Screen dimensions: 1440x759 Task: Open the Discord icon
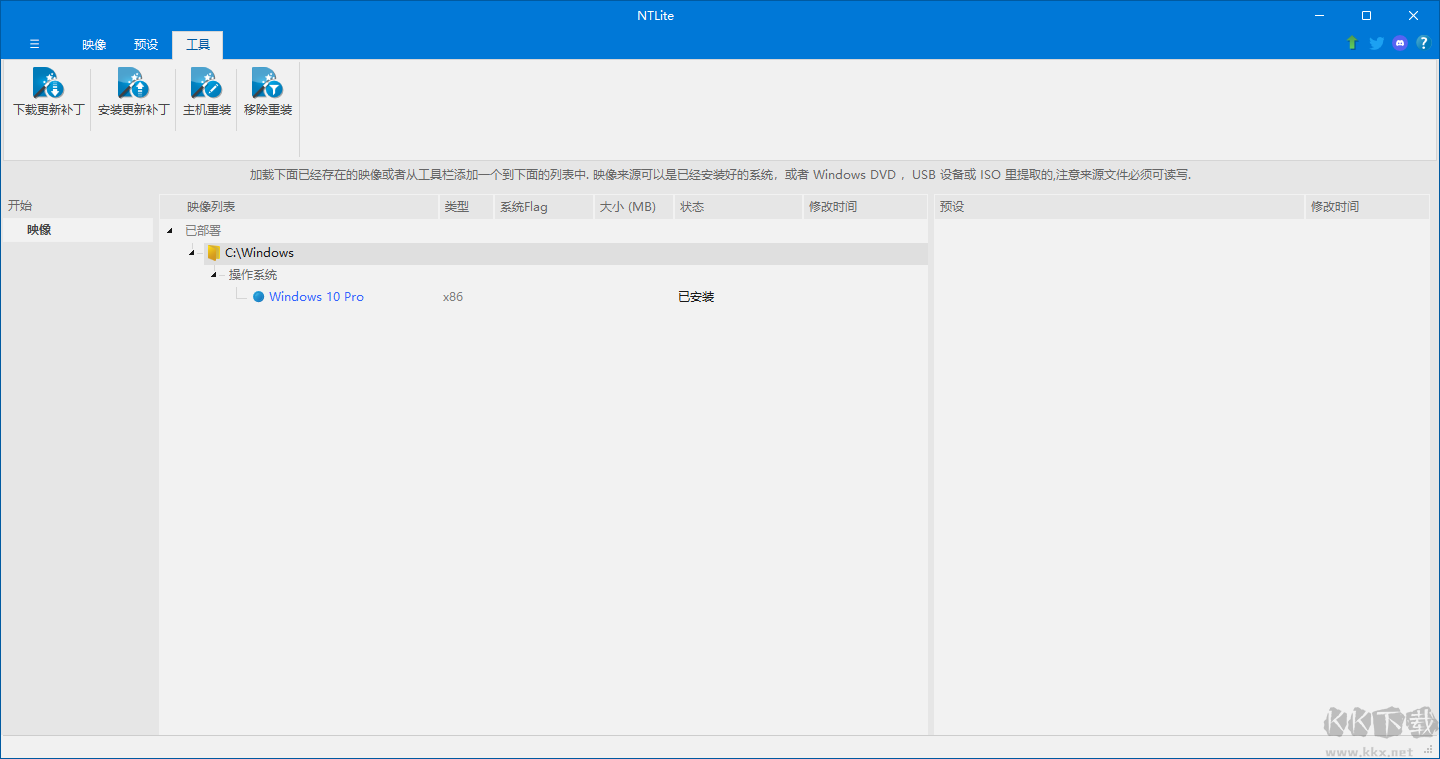pyautogui.click(x=1400, y=43)
